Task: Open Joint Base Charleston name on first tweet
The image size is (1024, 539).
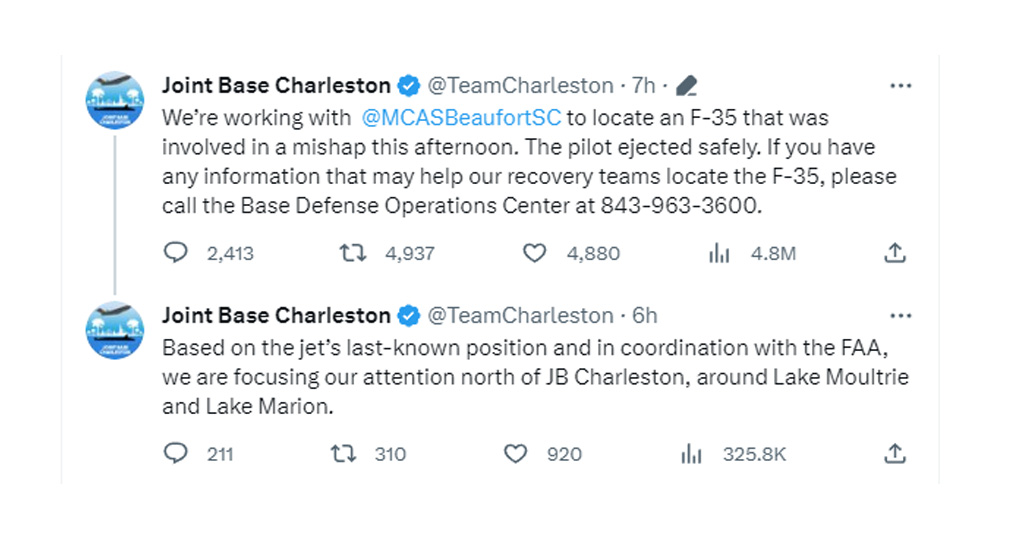Action: tap(276, 86)
